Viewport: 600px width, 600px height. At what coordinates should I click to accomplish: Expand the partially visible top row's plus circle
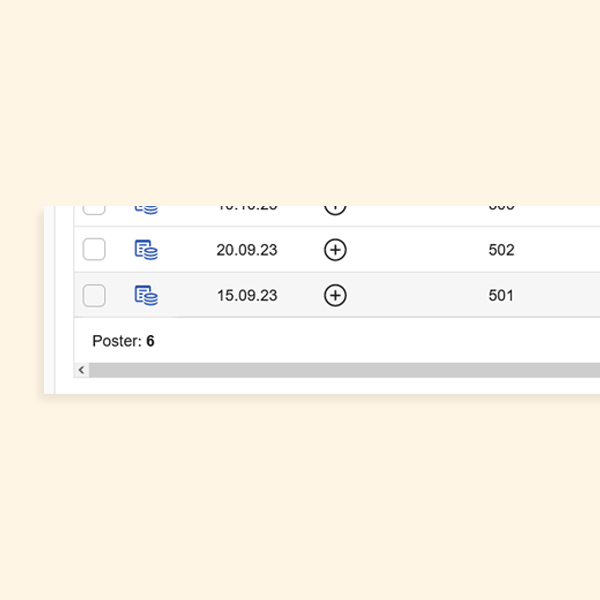[335, 209]
